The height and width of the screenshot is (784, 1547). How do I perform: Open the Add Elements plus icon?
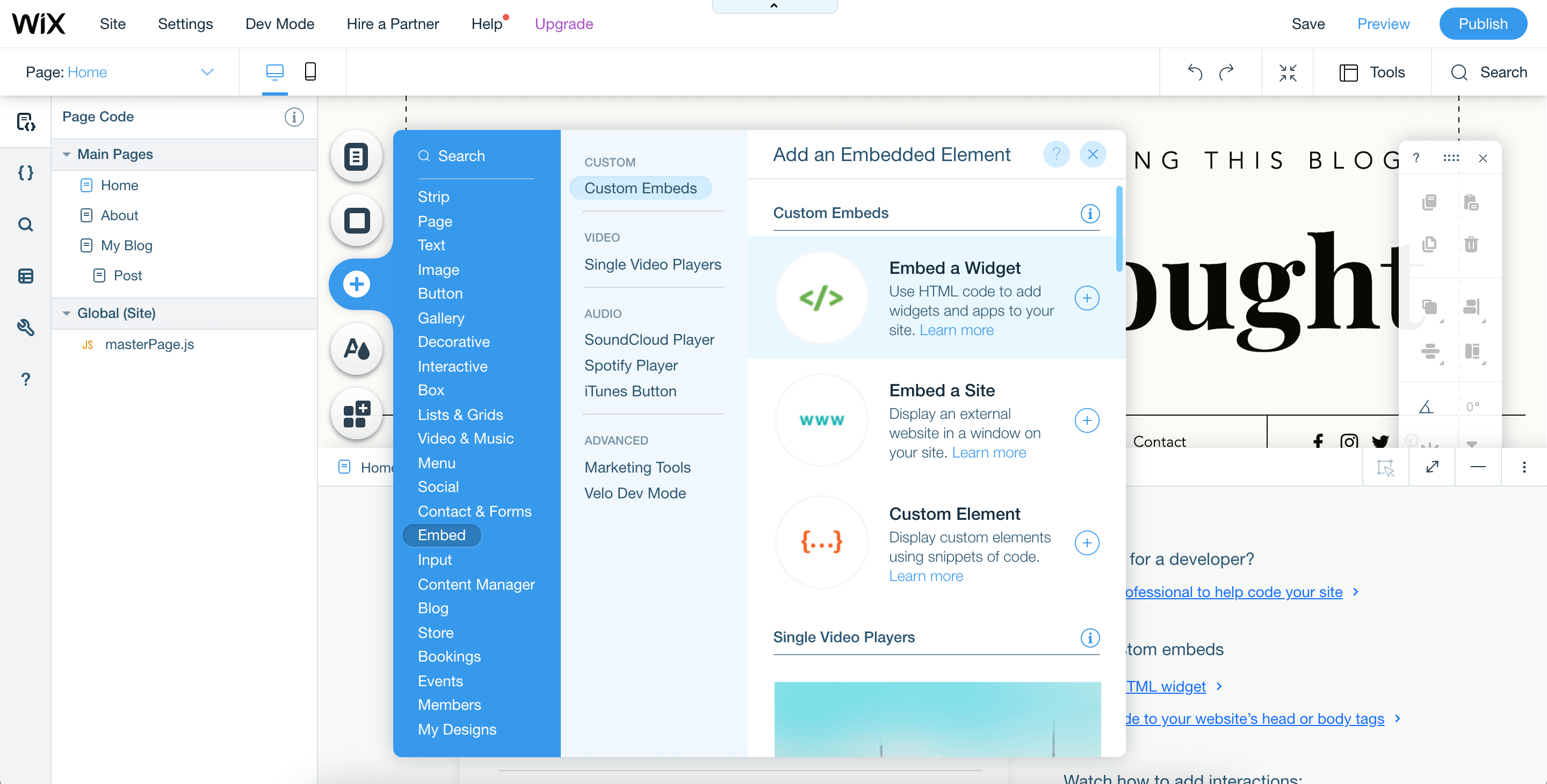coord(356,284)
